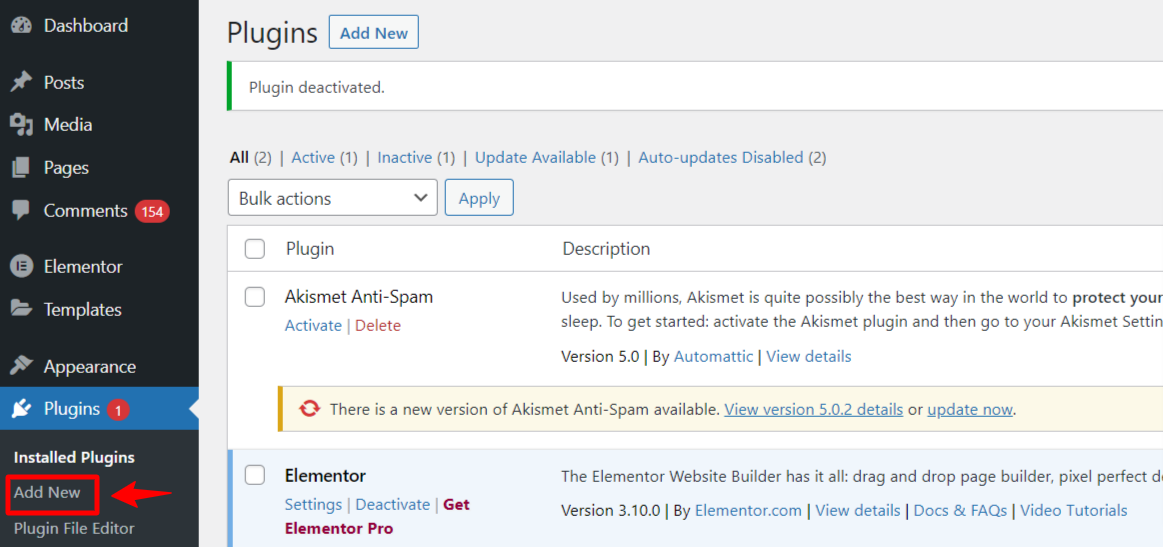This screenshot has height=547, width=1163.
Task: Click the Dashboard gauge icon
Action: pos(21,26)
